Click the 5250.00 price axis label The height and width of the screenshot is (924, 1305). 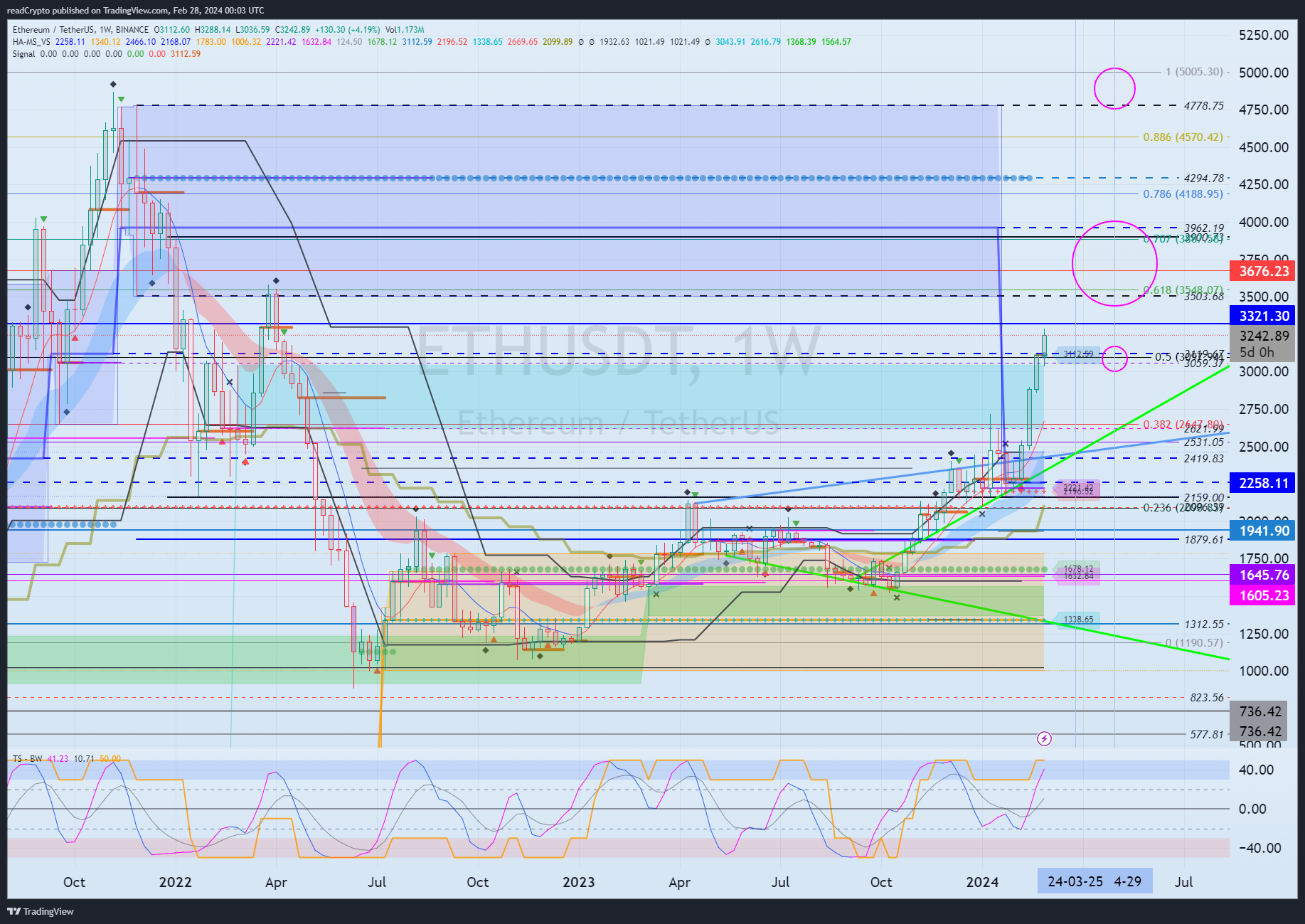point(1263,35)
